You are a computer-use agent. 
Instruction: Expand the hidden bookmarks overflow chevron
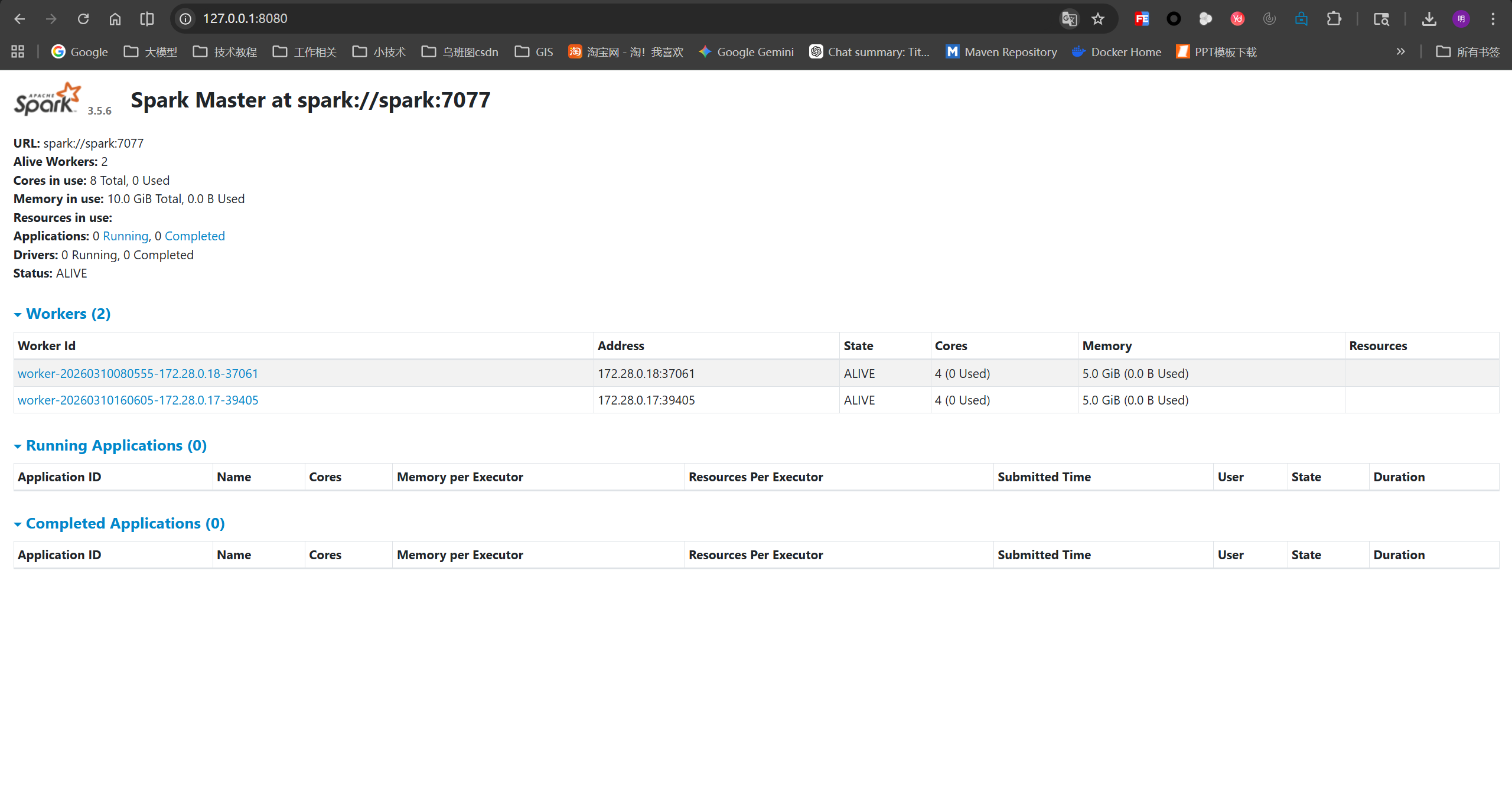(x=1400, y=52)
